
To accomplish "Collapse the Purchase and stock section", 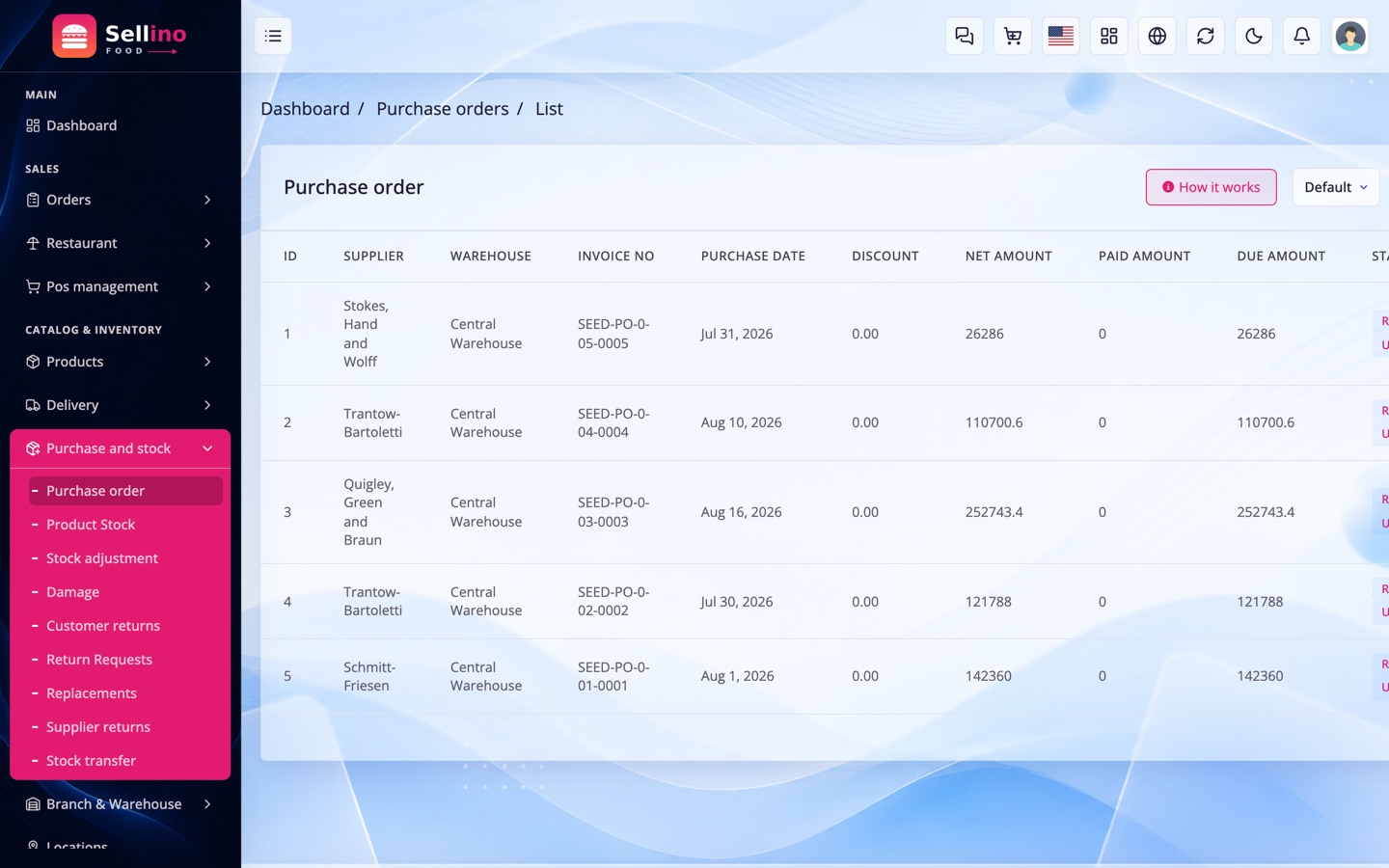I will (x=120, y=448).
